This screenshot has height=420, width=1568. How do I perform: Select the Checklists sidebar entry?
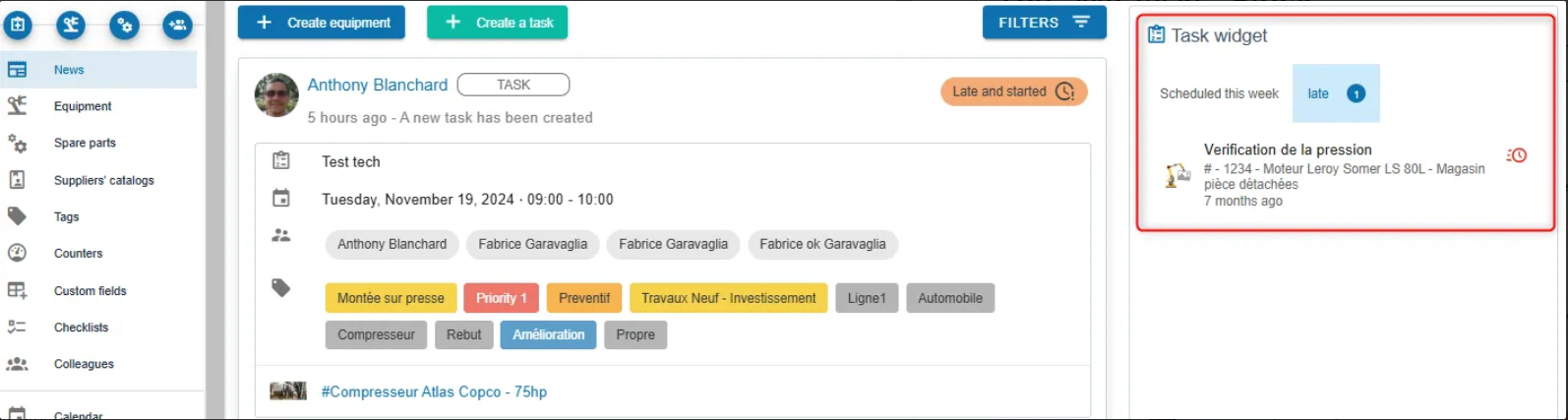pyautogui.click(x=81, y=328)
